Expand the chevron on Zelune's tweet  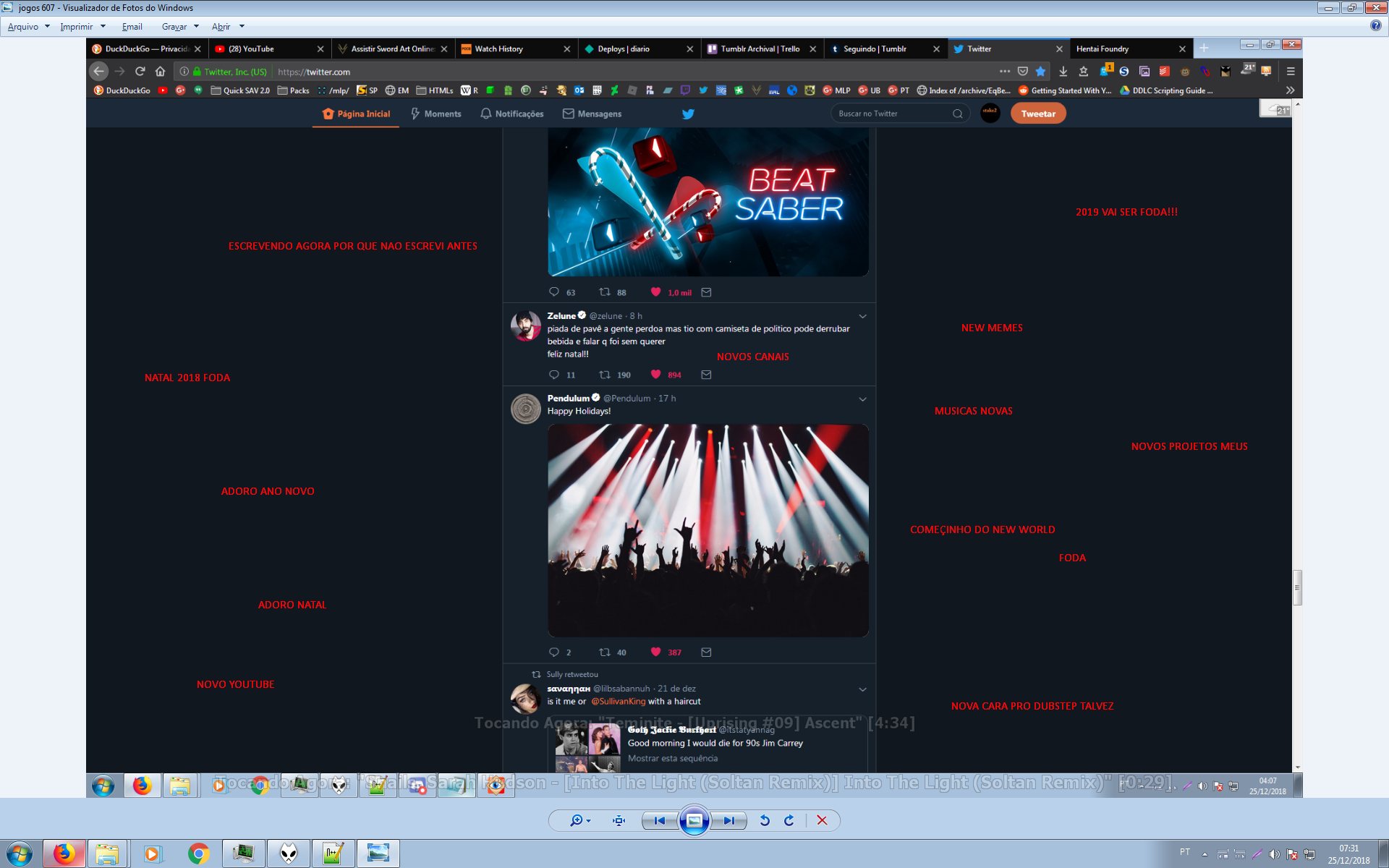click(x=862, y=316)
